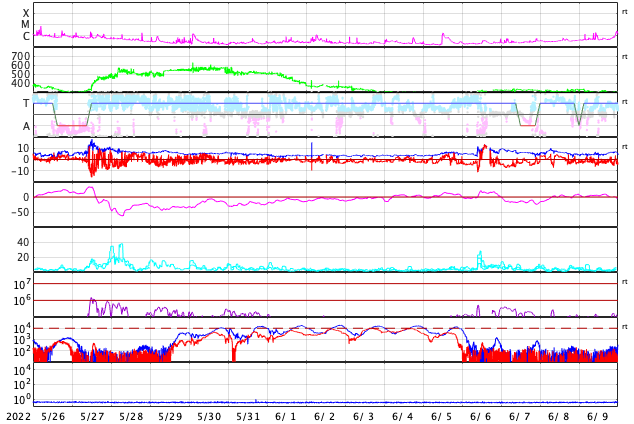Click the -10 axis value
Viewport: 634px width, 424px height.
click(x=20, y=171)
